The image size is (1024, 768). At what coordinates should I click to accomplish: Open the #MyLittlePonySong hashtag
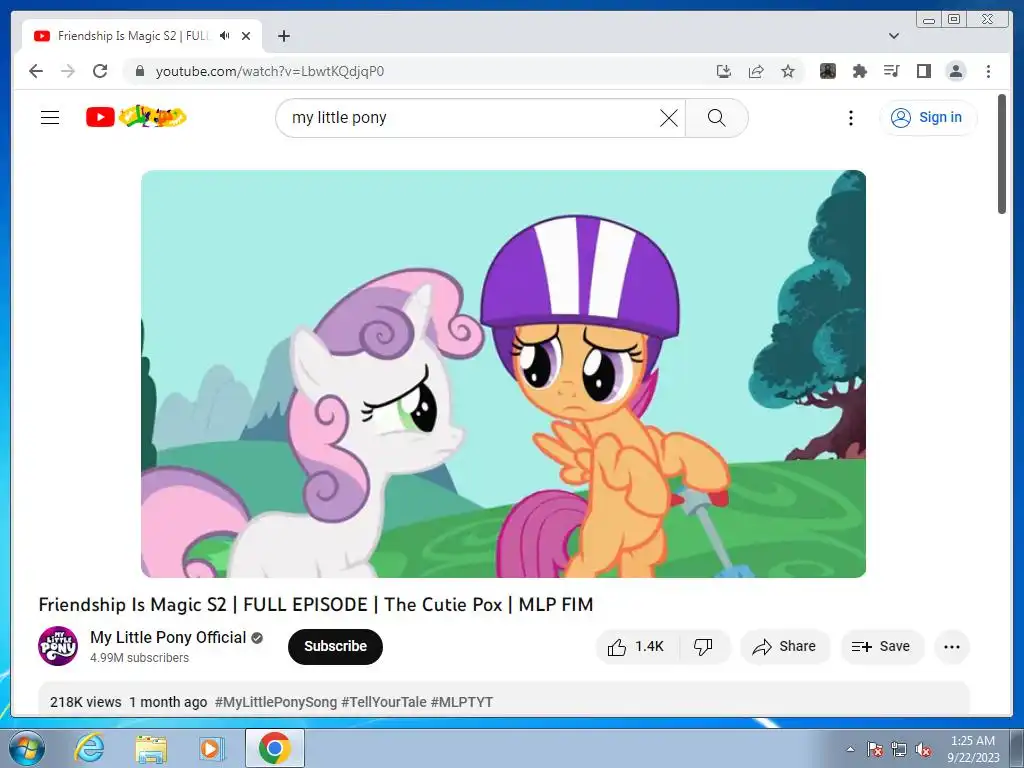[x=276, y=702]
